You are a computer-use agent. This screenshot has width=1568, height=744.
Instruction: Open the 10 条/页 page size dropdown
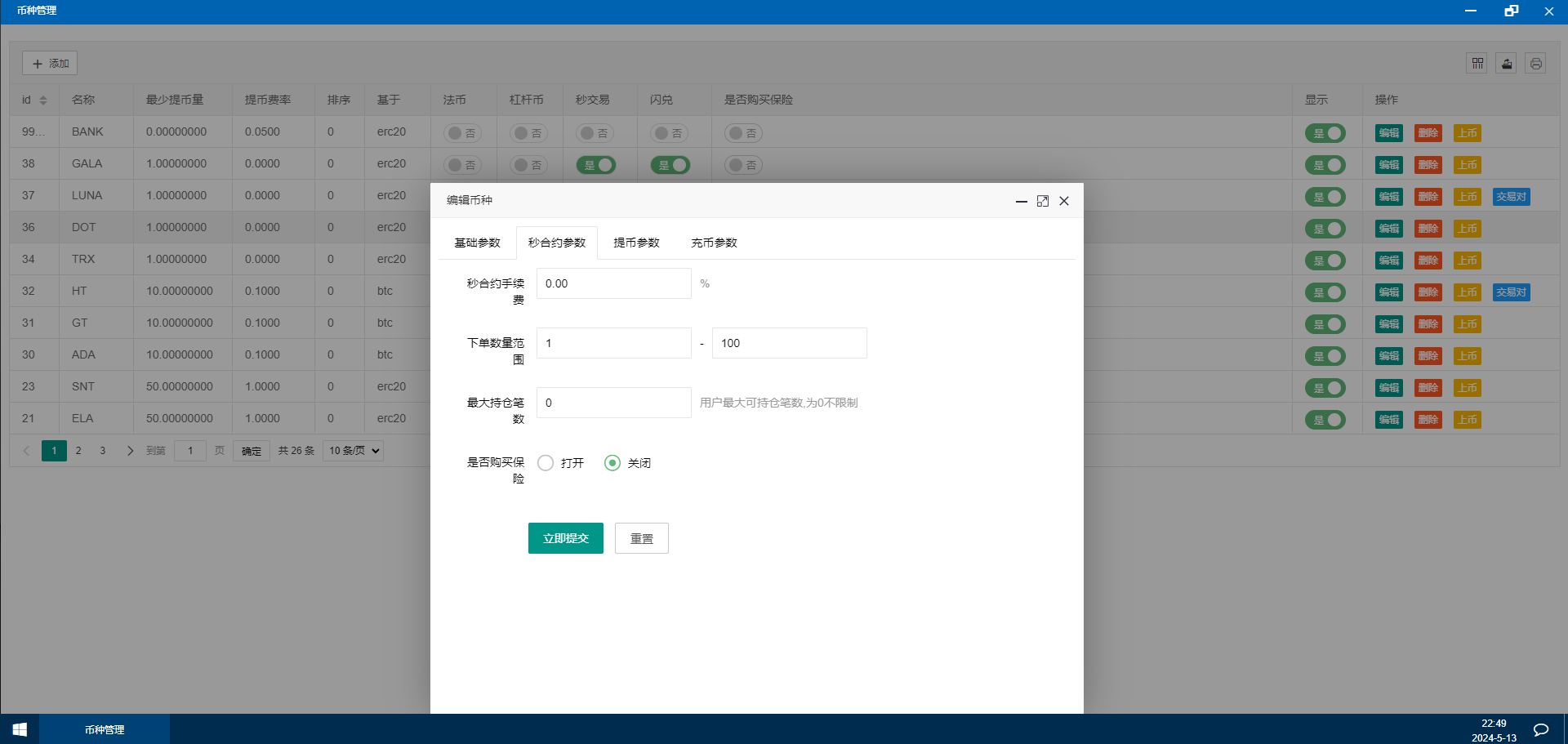tap(354, 451)
